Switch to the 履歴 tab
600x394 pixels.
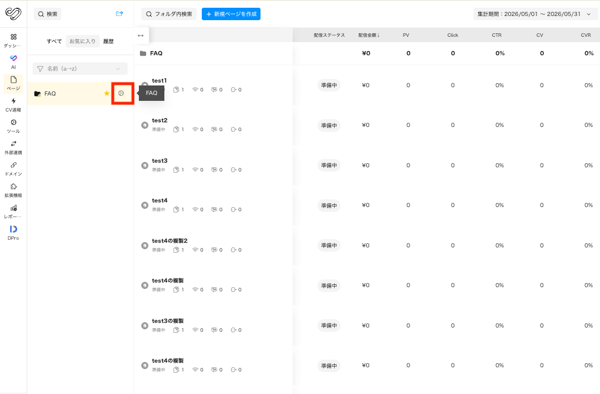tap(108, 41)
